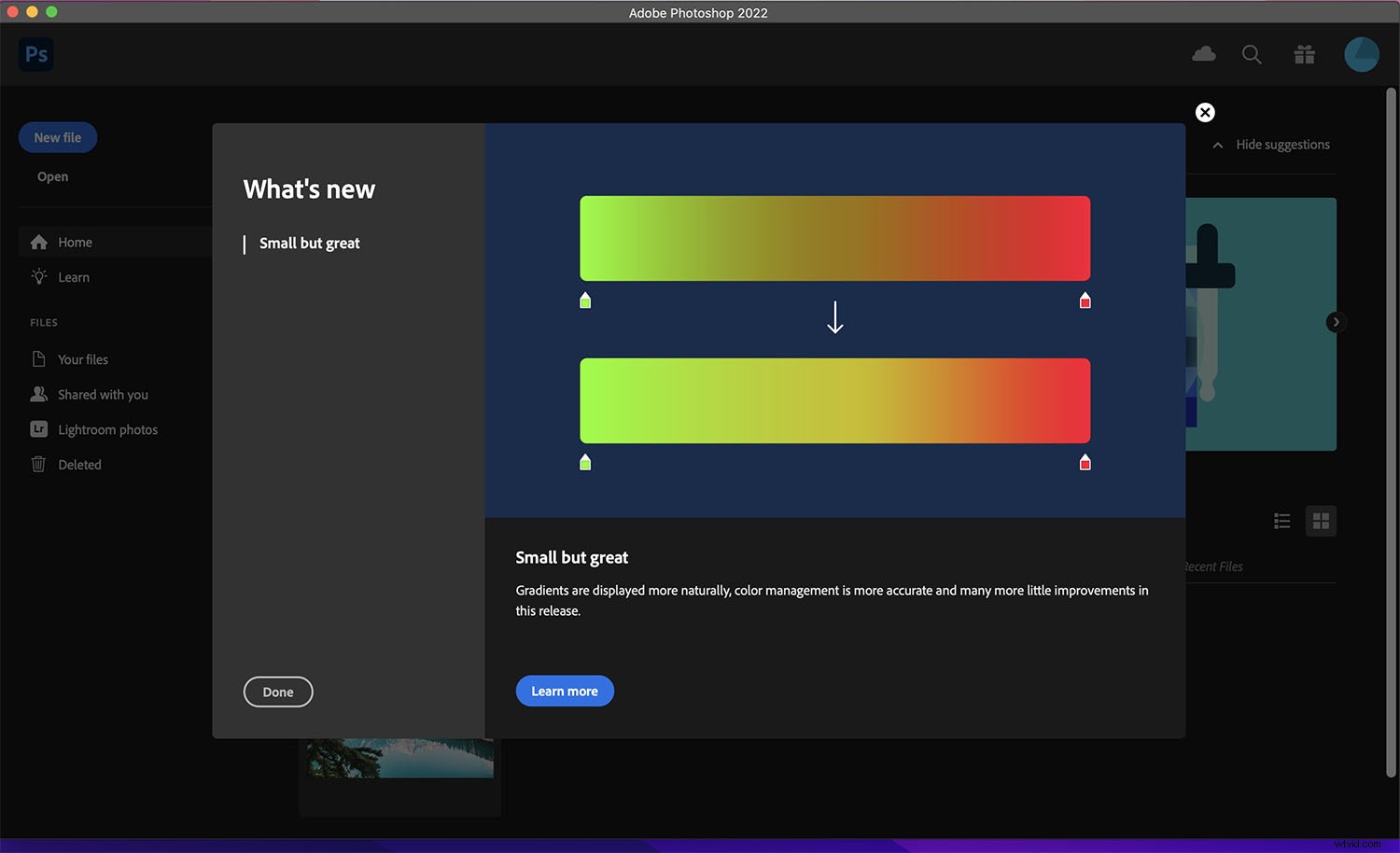Click the green color stop of top gradient
The image size is (1400, 853).
click(x=585, y=301)
